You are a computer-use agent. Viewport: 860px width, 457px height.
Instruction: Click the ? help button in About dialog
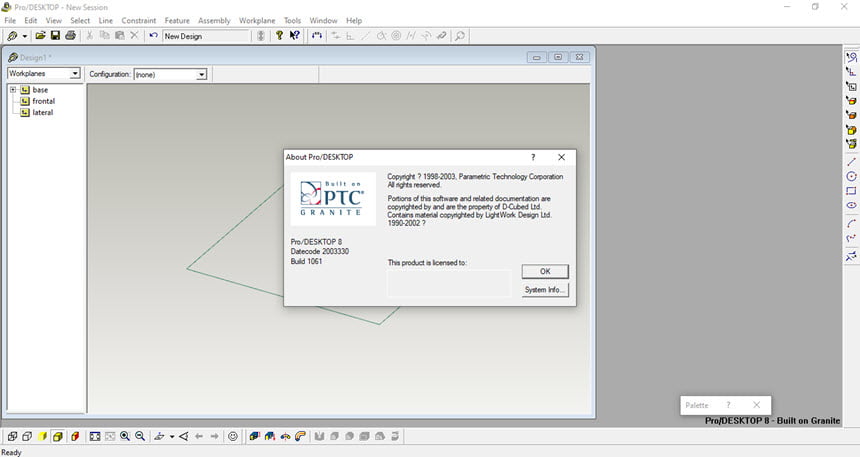[x=533, y=157]
